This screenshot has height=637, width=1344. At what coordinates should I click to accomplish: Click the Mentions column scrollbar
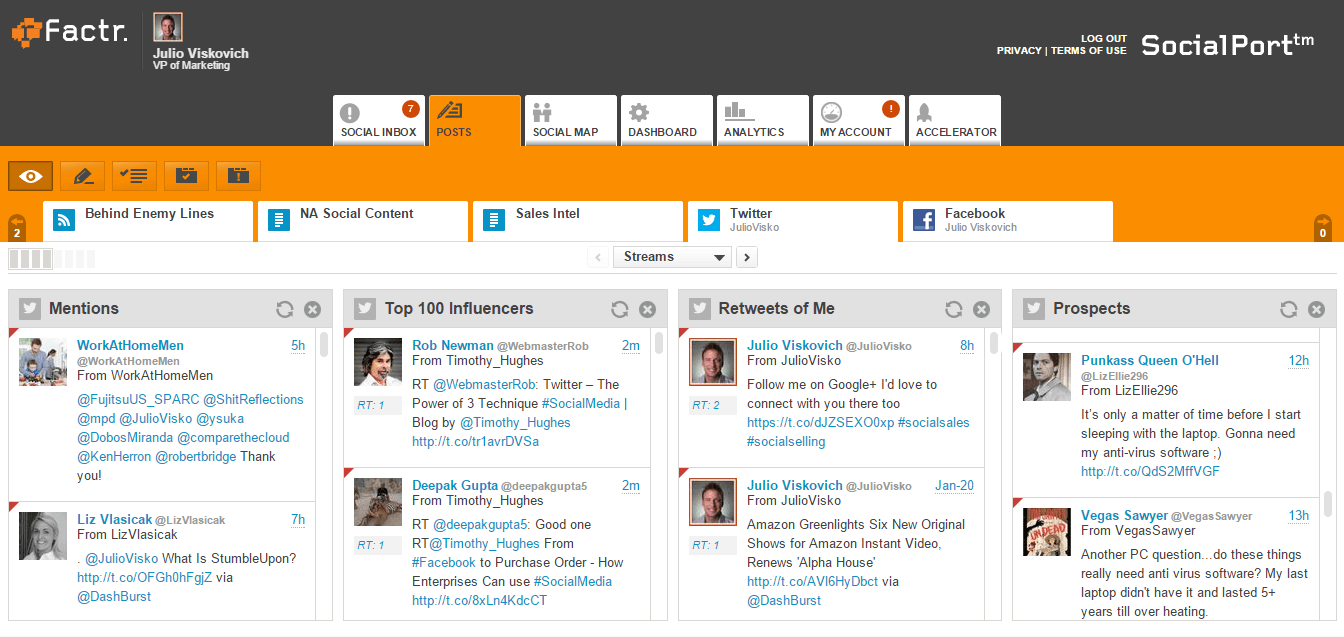pyautogui.click(x=324, y=345)
